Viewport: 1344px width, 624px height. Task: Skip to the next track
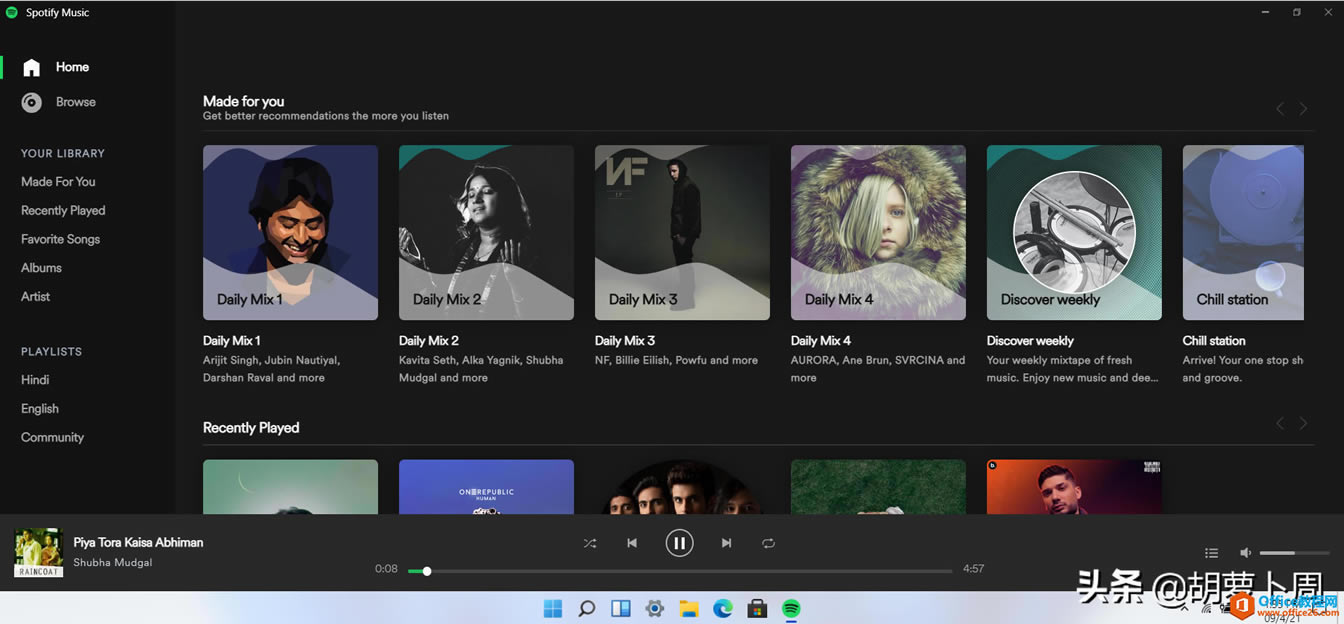727,543
